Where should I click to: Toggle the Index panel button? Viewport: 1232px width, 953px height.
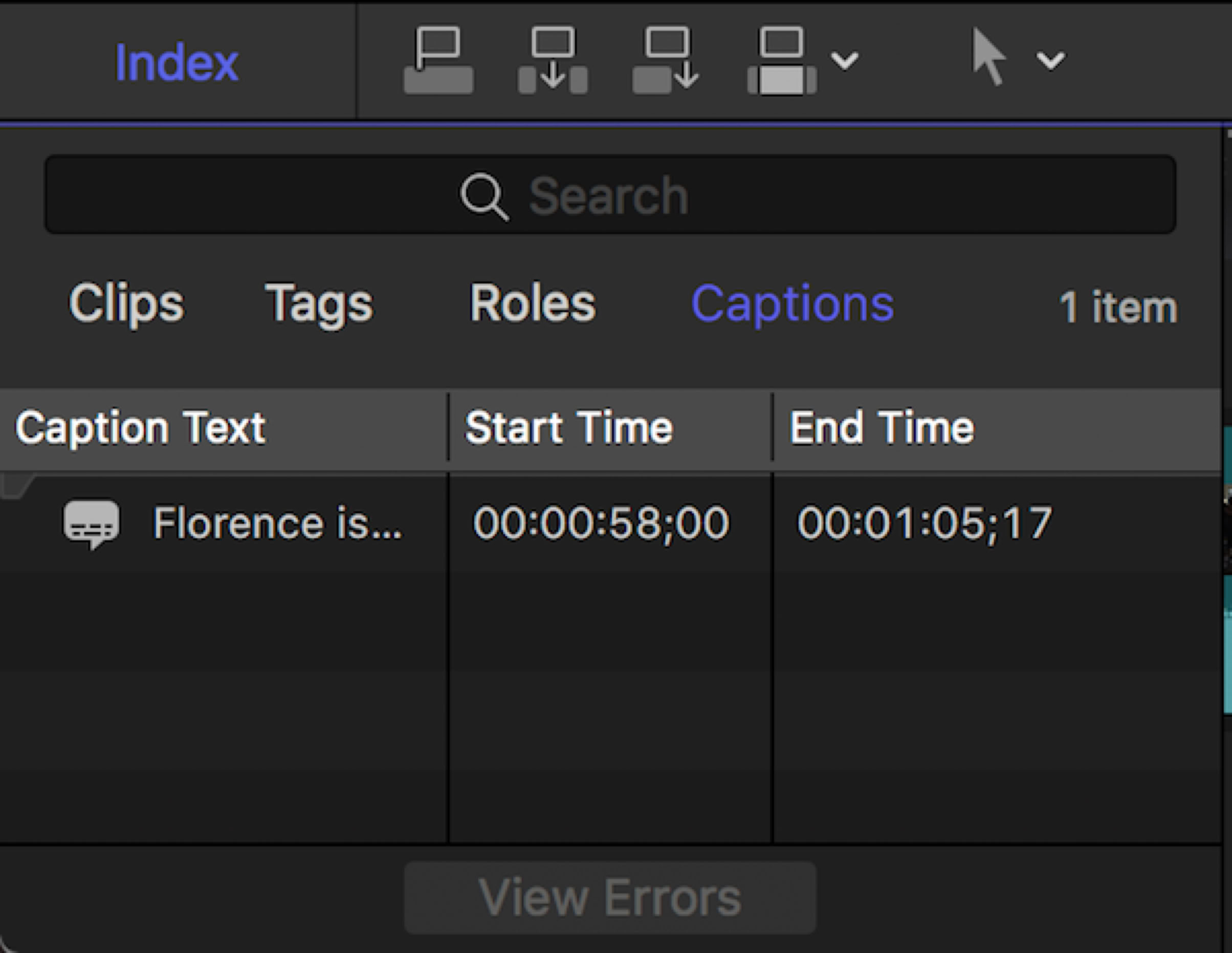pos(177,62)
